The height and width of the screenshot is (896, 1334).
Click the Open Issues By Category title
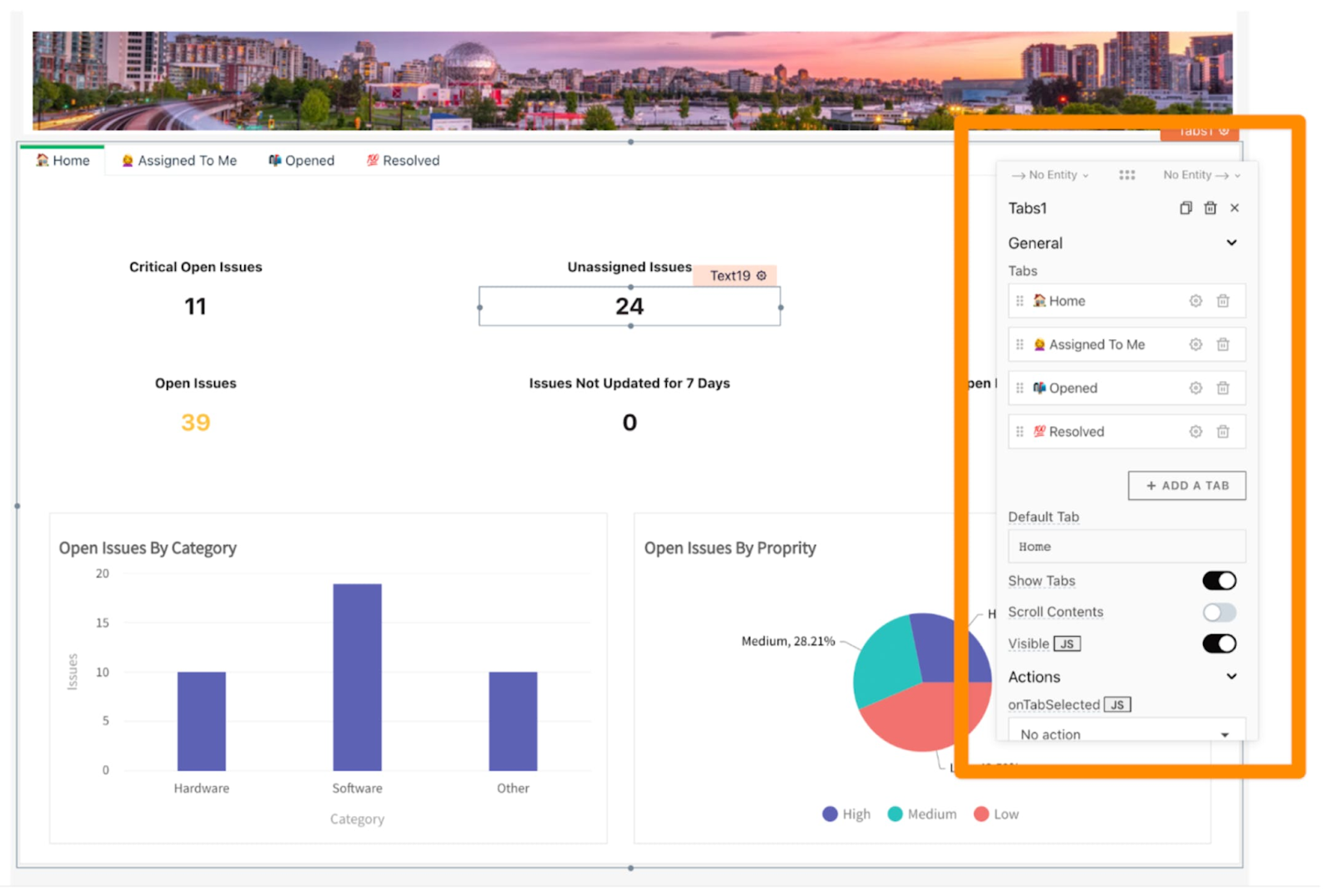coord(148,548)
